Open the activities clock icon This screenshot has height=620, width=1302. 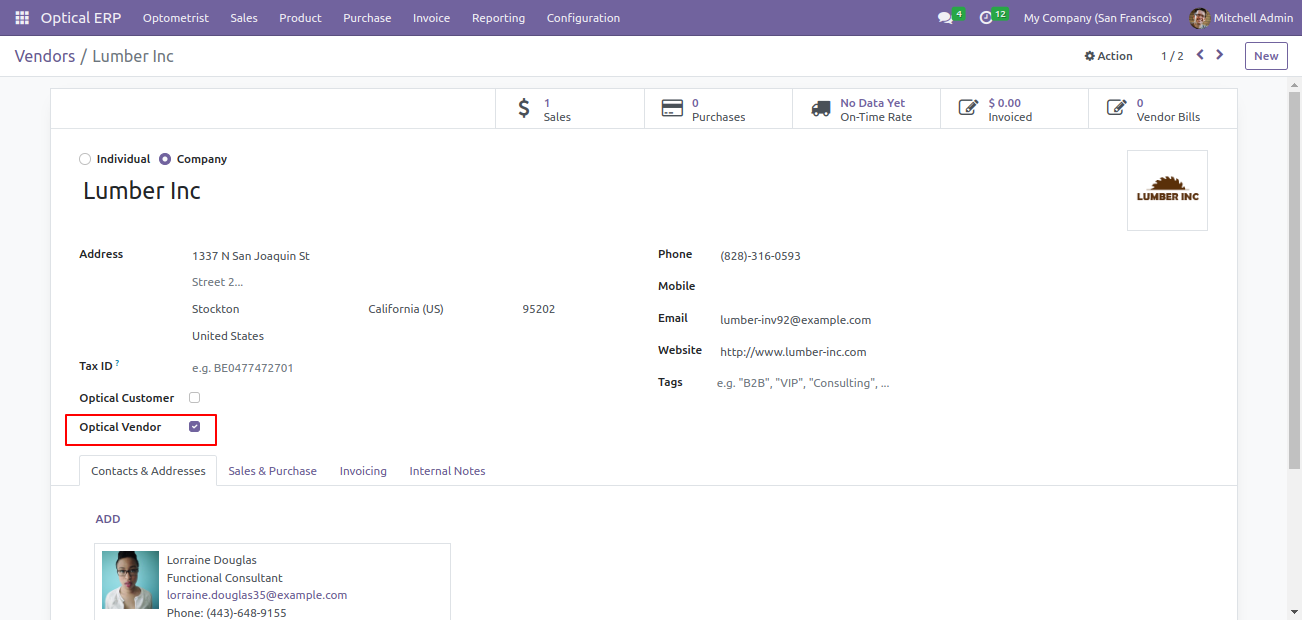[986, 18]
